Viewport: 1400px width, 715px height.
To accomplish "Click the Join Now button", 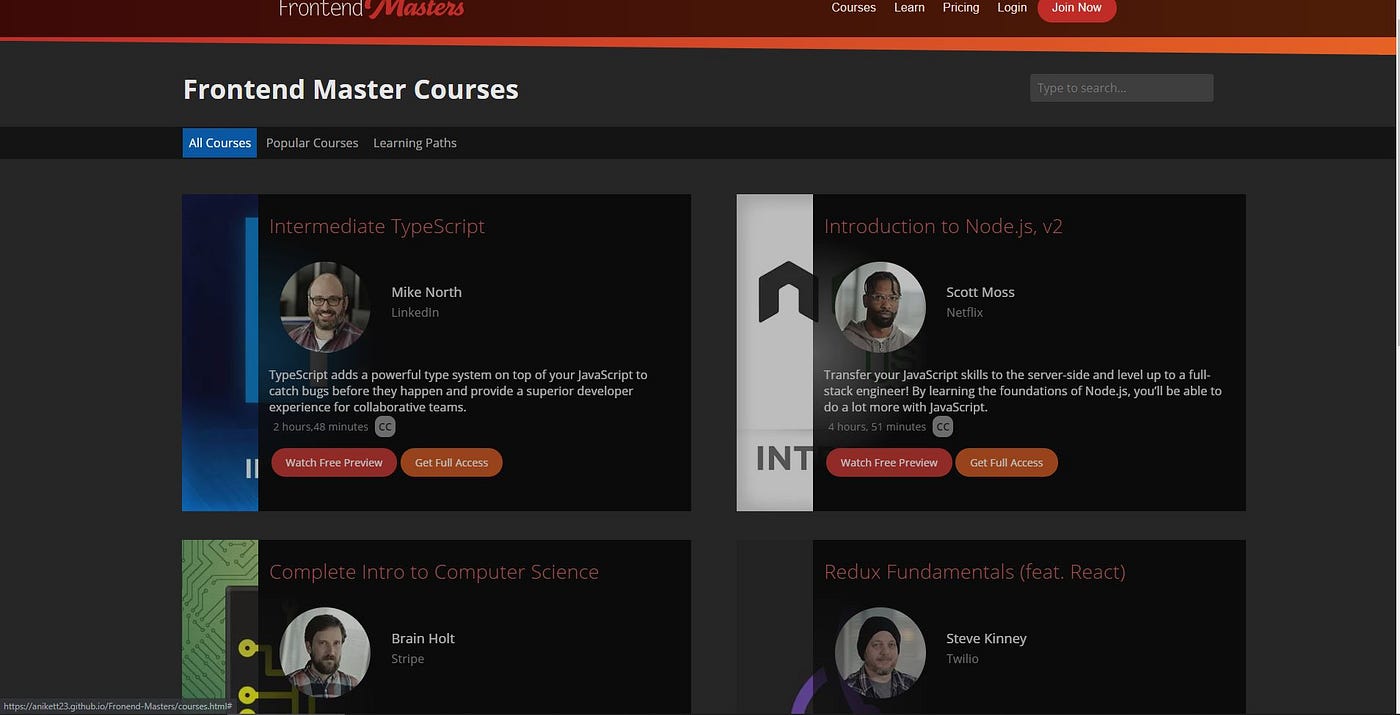I will click(x=1076, y=7).
